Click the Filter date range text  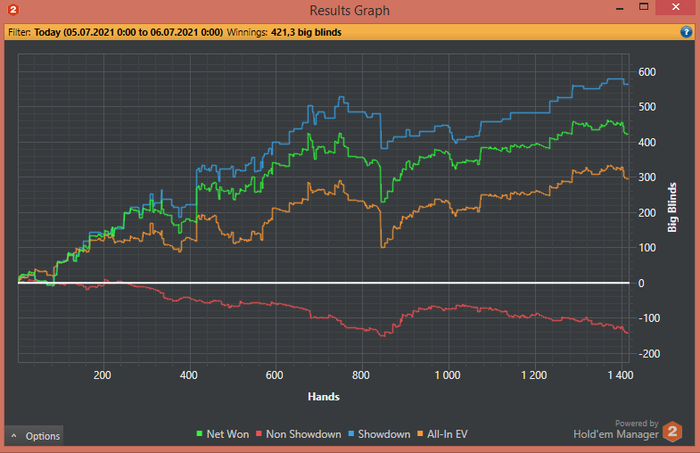[129, 32]
